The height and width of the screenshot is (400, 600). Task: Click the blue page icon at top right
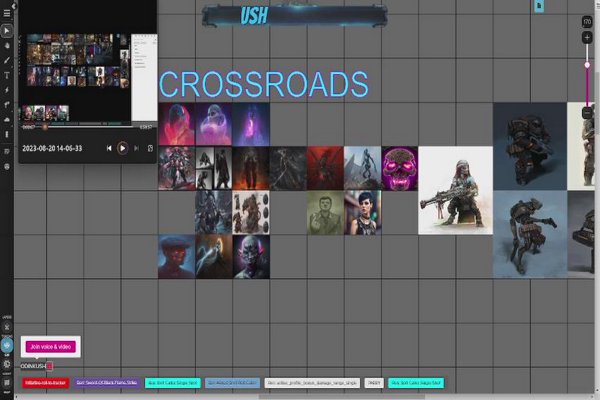click(x=539, y=6)
